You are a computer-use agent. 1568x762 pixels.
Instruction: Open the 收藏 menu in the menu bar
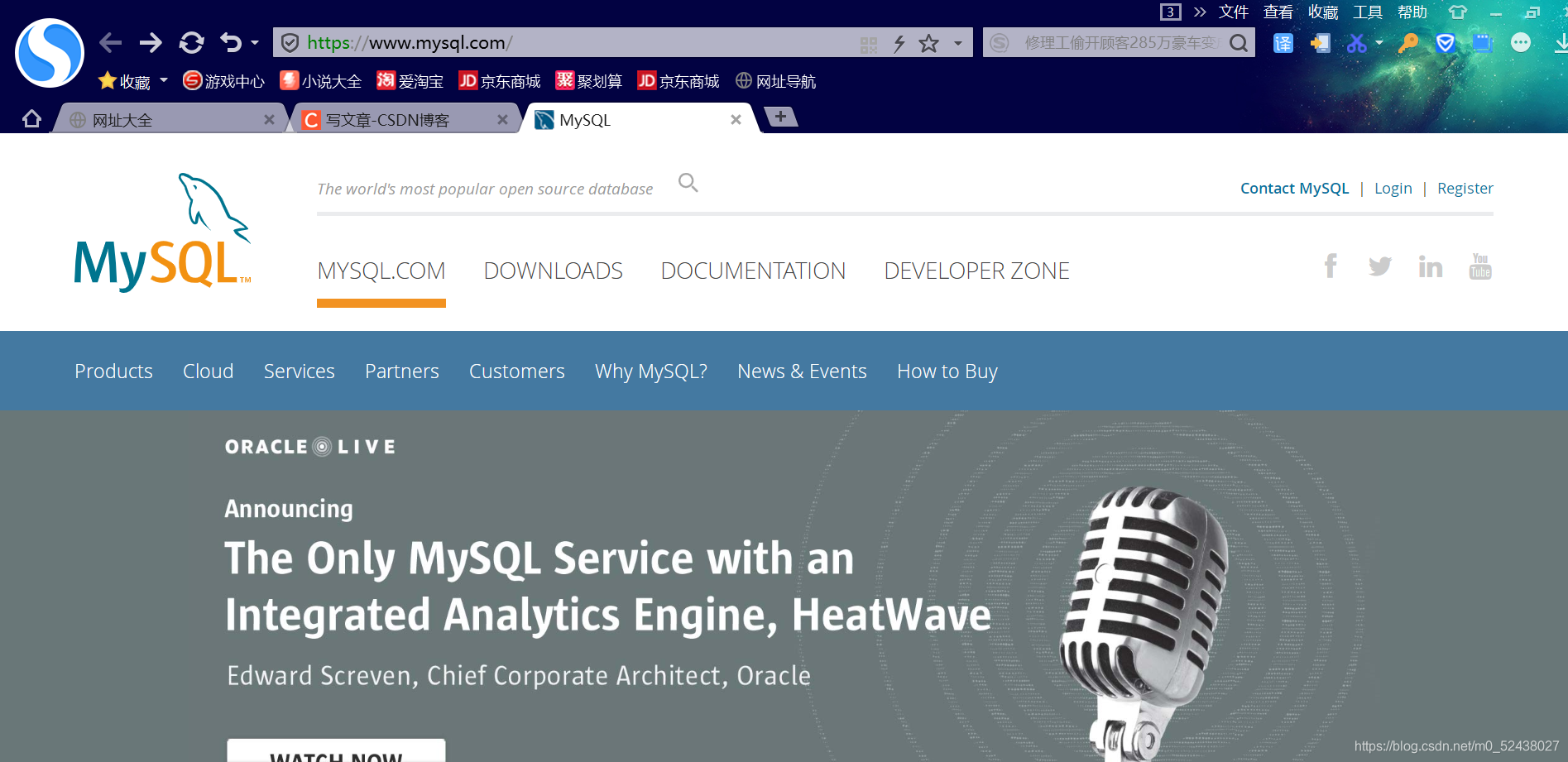[x=1323, y=12]
